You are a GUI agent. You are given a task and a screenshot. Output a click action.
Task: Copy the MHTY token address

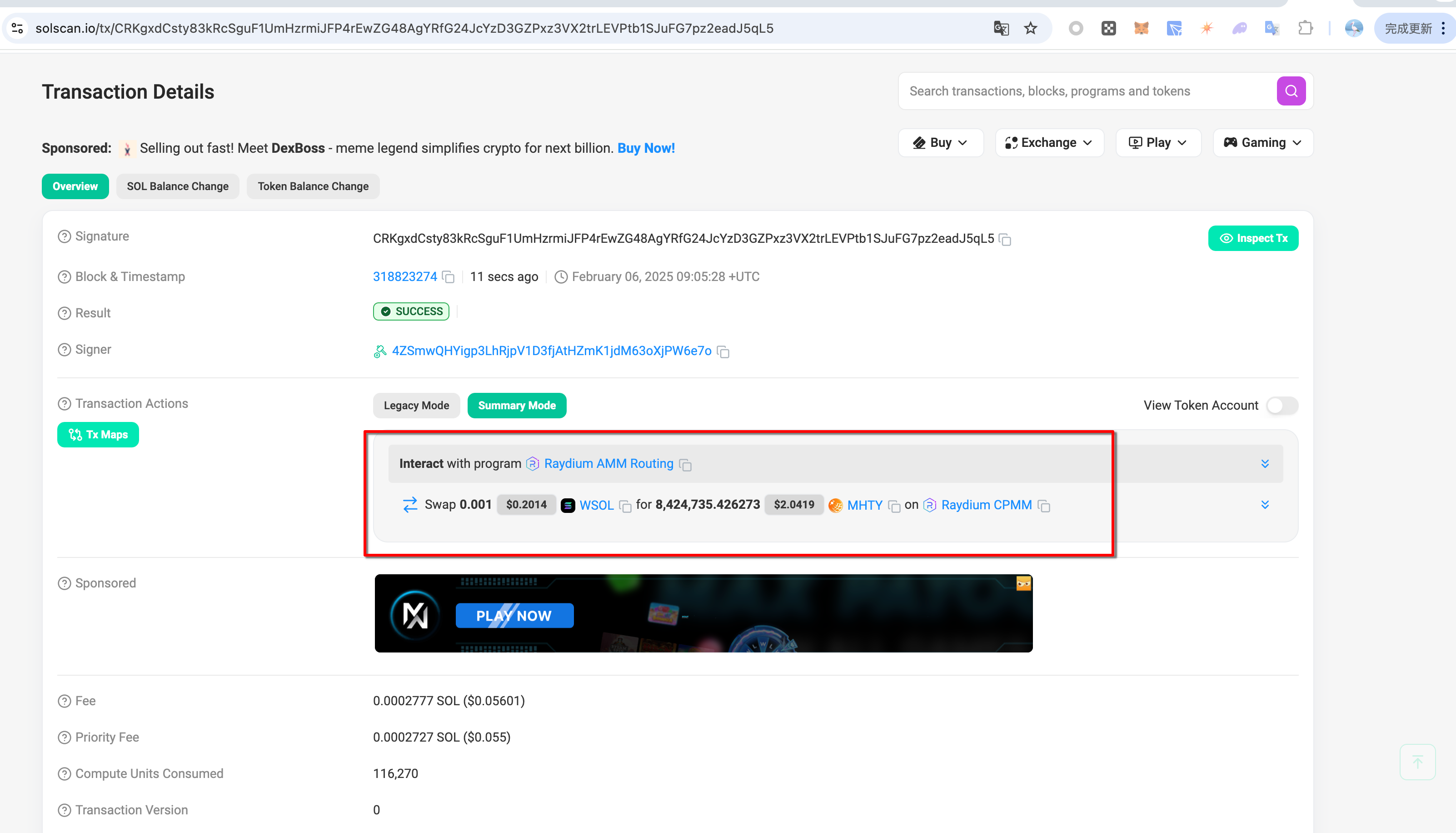895,507
